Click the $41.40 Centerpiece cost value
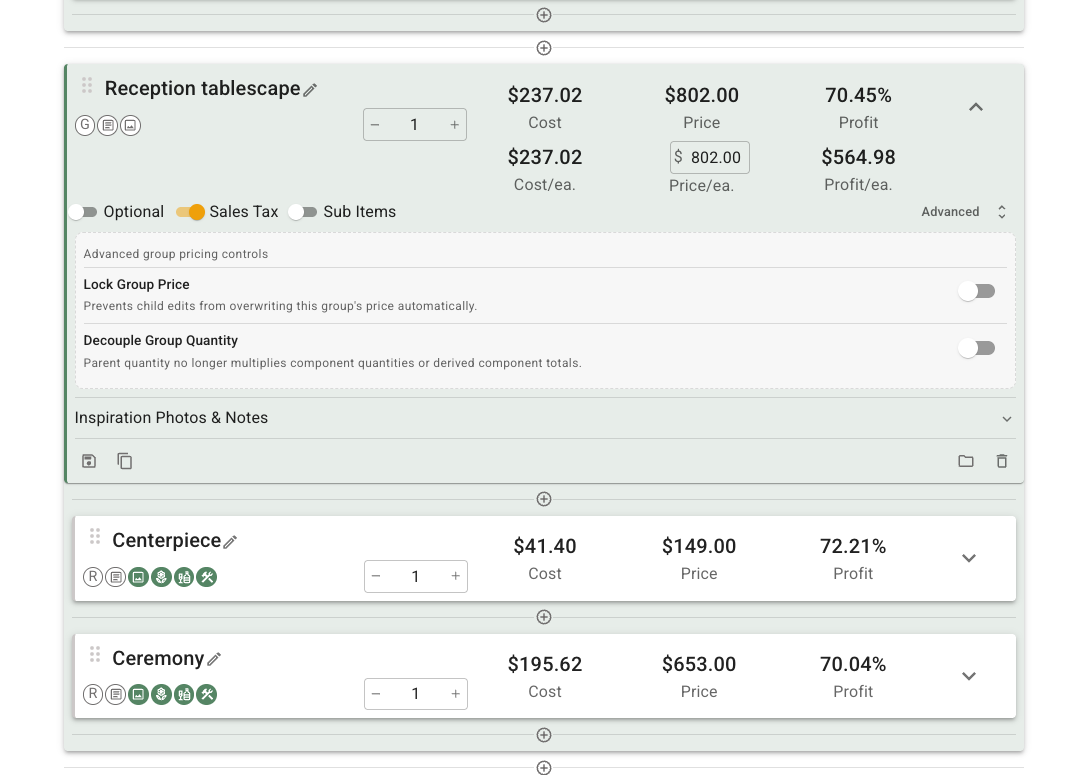 tap(545, 547)
